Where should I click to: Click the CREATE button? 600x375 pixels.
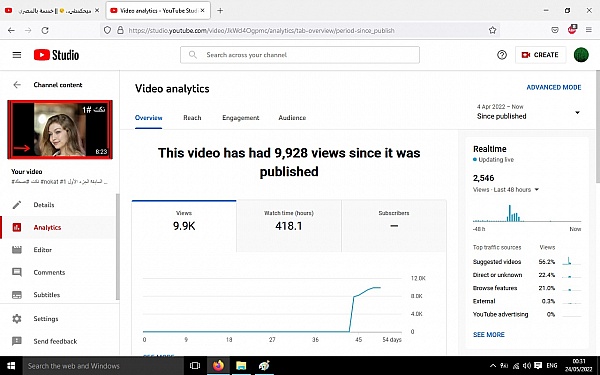pyautogui.click(x=540, y=55)
